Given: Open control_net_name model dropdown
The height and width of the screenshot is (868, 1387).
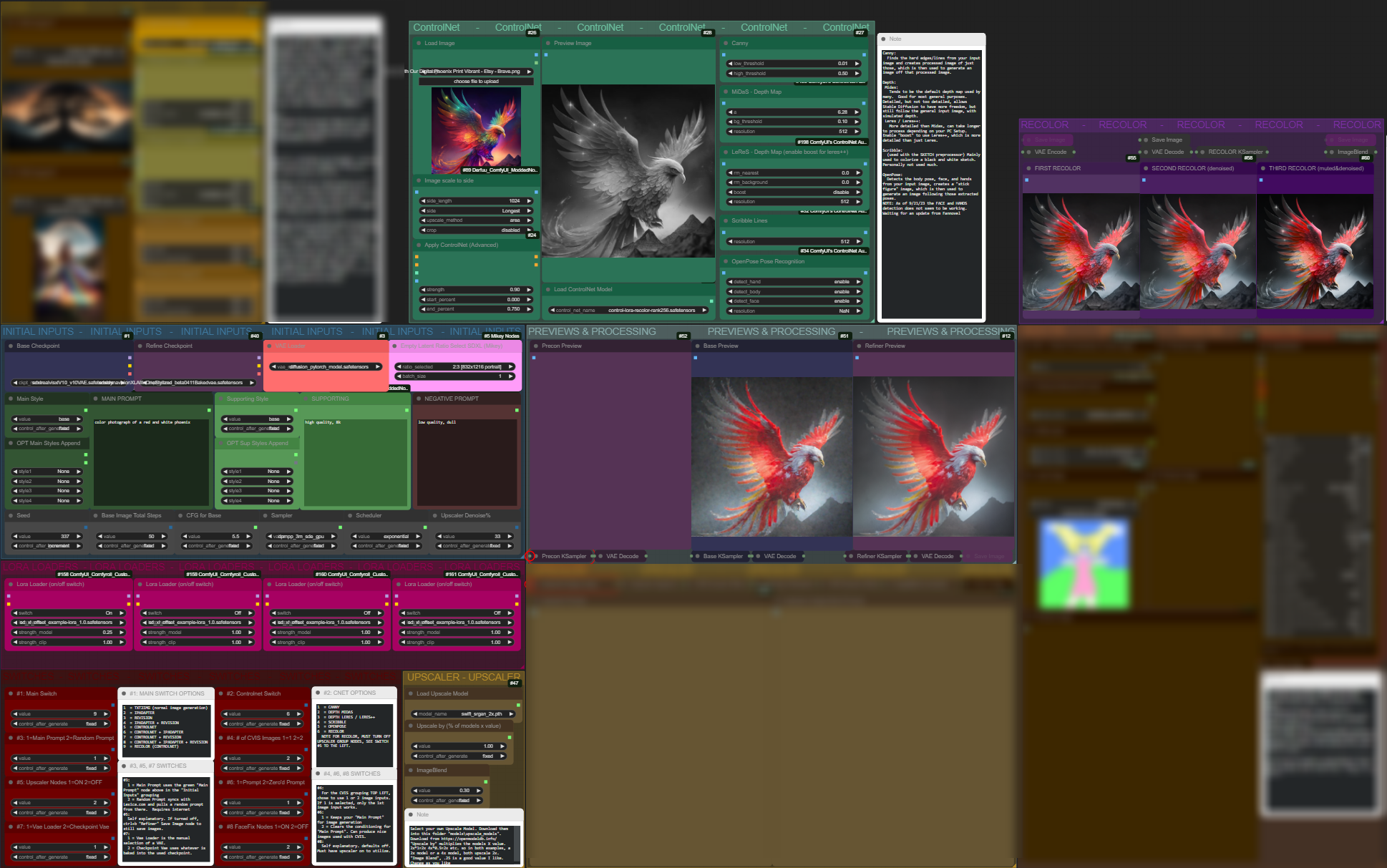Looking at the screenshot, I should coord(629,311).
